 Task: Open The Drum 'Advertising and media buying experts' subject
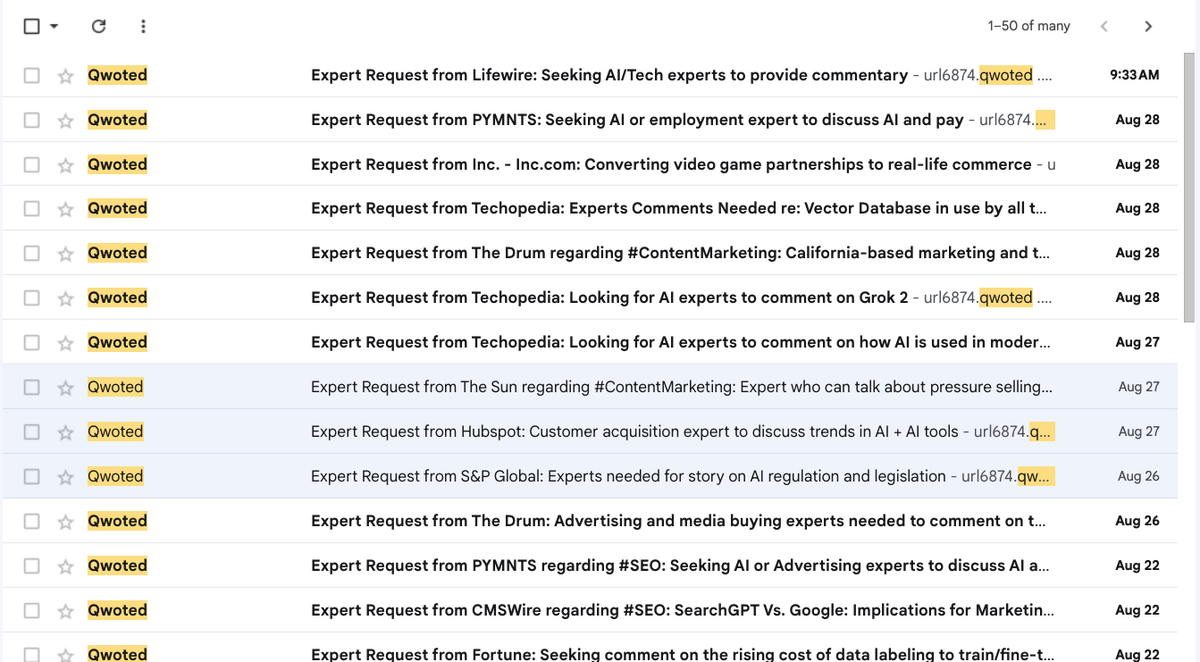[x=679, y=521]
